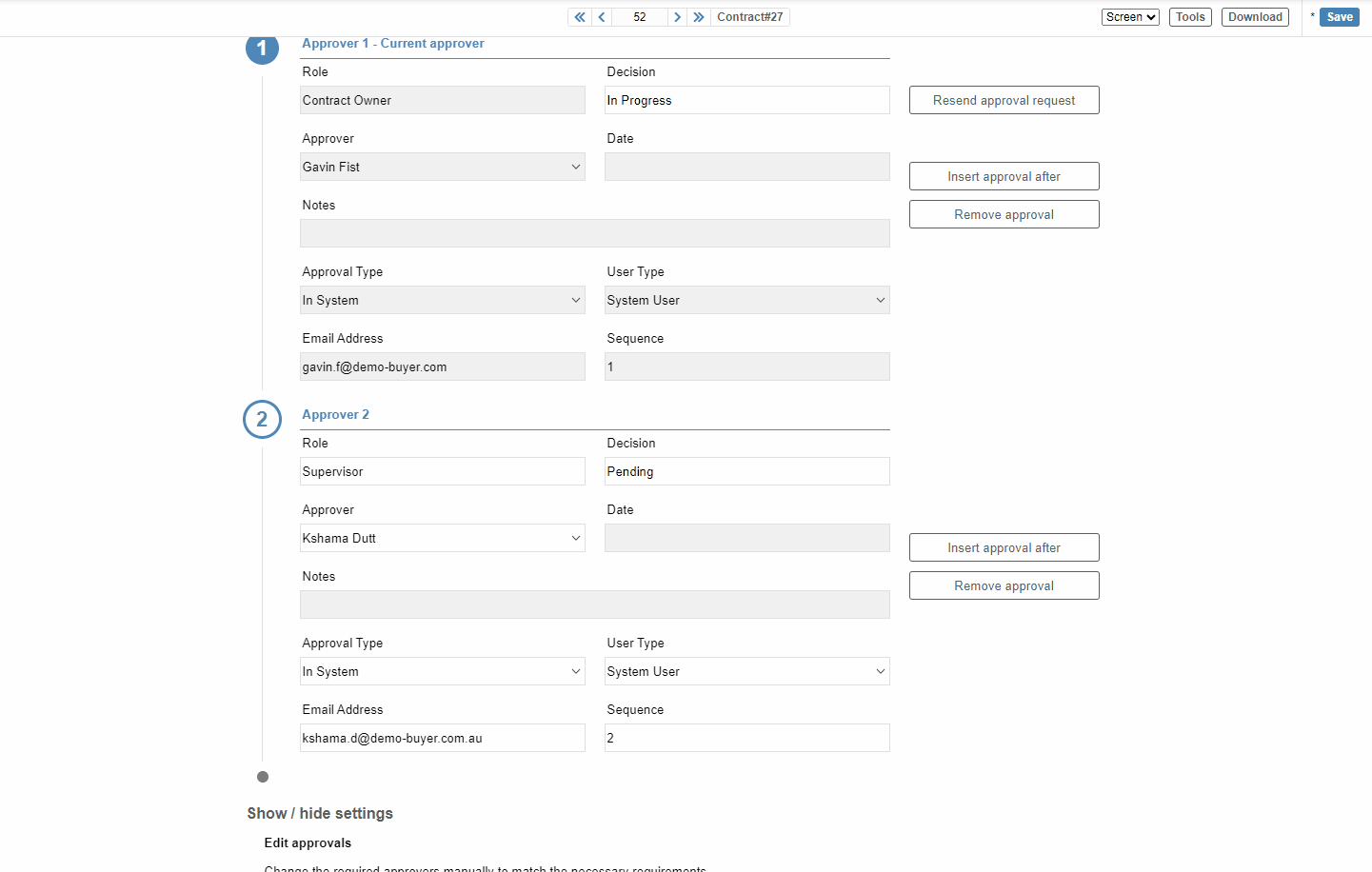1372x872 pixels.
Task: Click Approver 1 Date field
Action: point(747,167)
